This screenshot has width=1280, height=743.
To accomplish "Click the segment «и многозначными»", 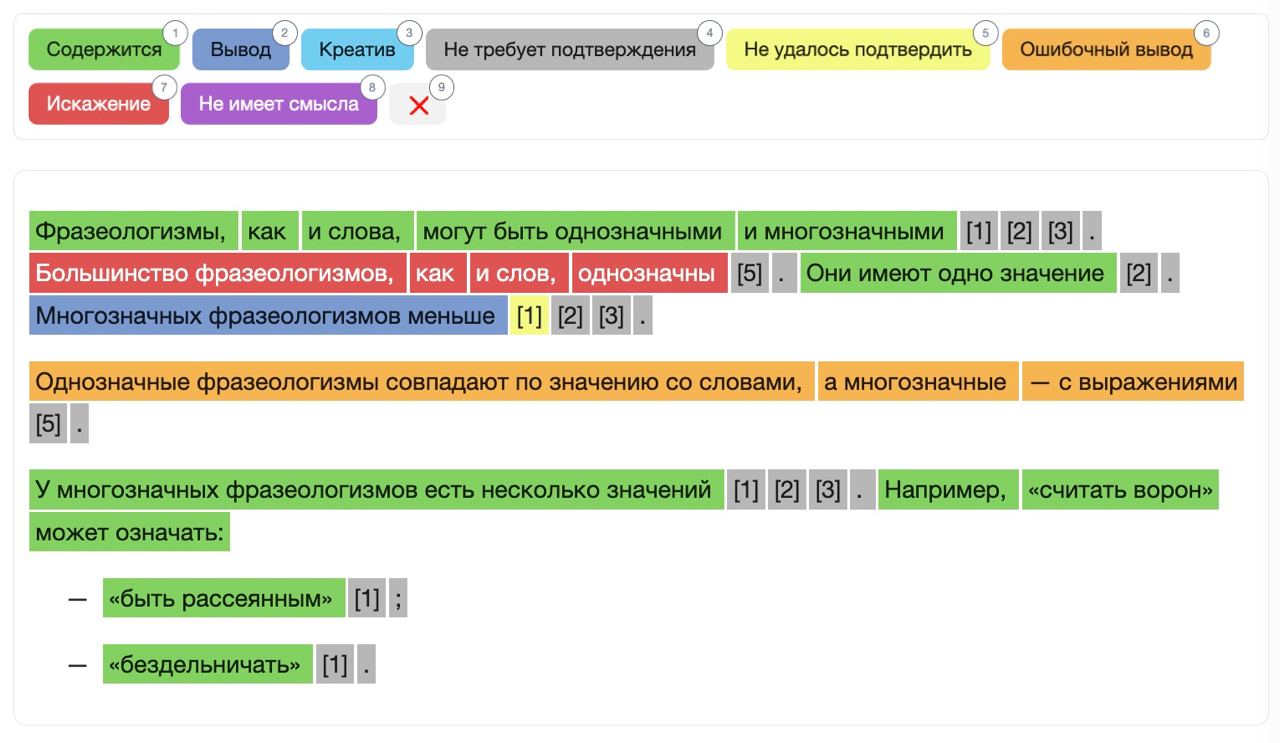I will (x=847, y=231).
